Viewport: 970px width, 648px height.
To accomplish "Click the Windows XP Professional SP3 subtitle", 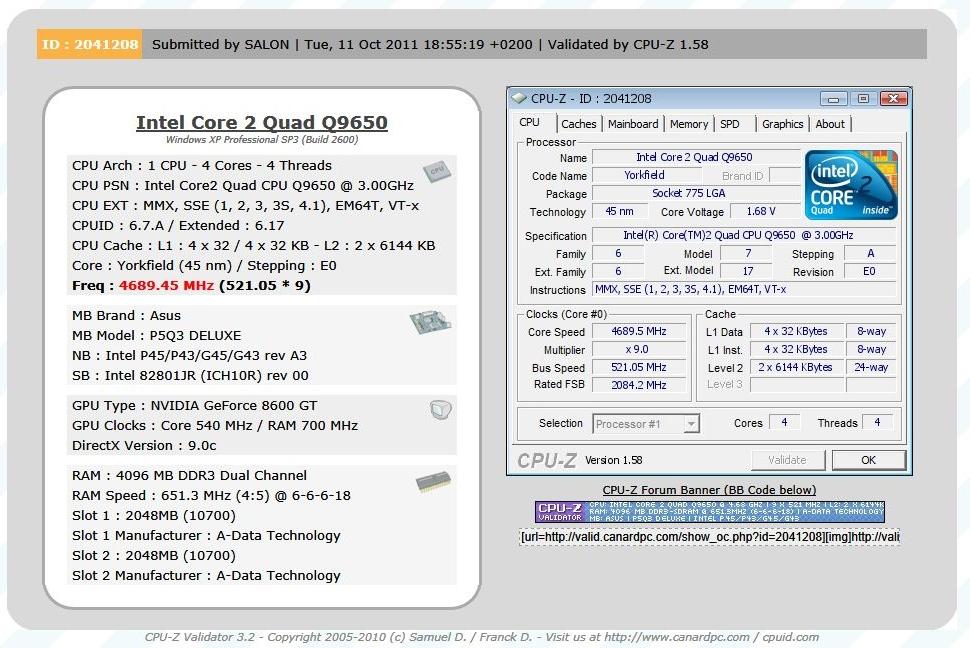I will 262,139.
